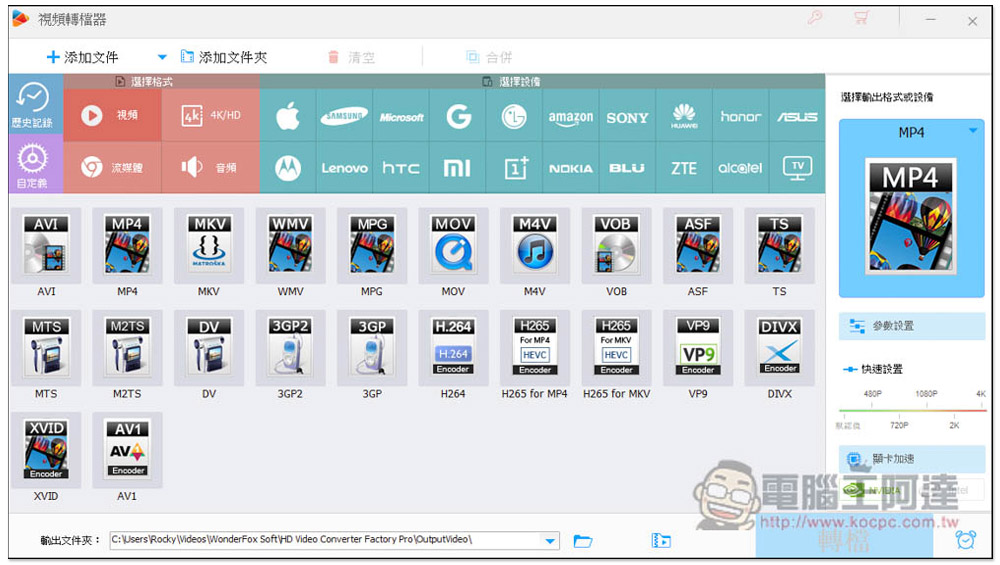Screen dimensions: 1000x565
Task: Select the M4V format icon
Action: pyautogui.click(x=534, y=246)
